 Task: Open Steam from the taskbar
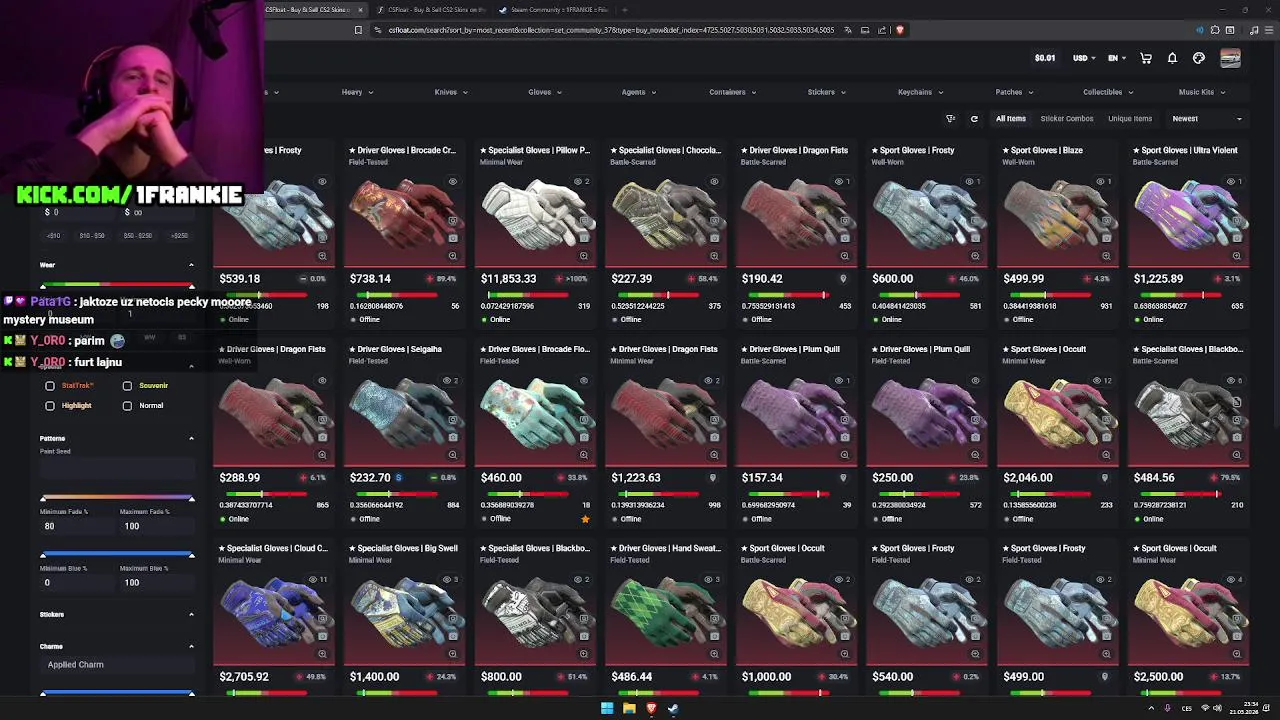673,709
